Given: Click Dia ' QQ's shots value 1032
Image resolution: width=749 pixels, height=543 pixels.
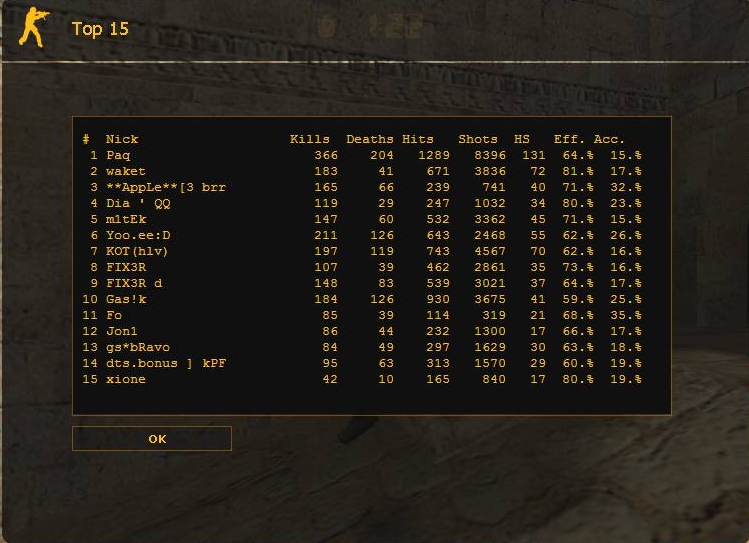Looking at the screenshot, I should pos(490,203).
